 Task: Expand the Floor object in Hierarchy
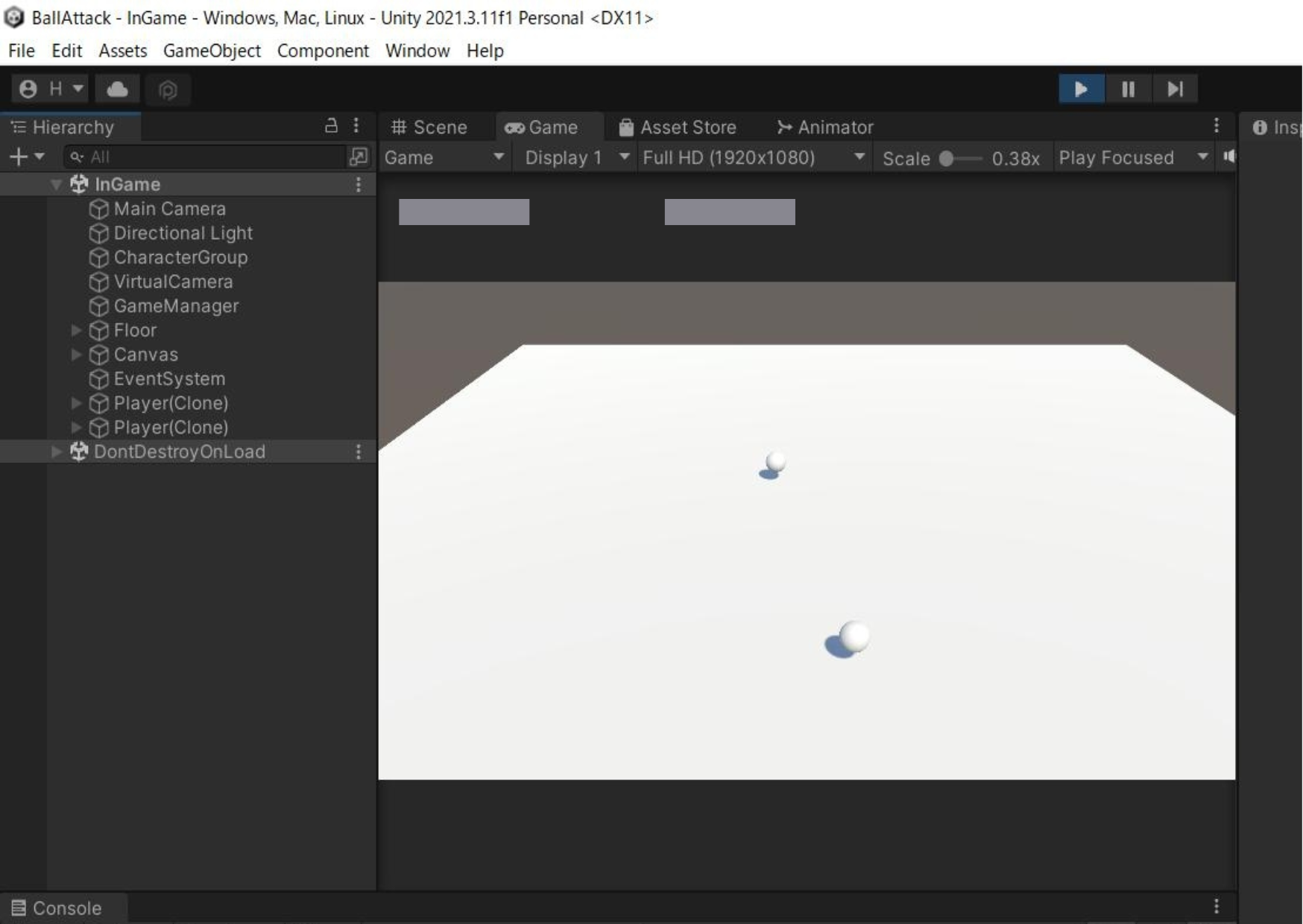coord(76,330)
